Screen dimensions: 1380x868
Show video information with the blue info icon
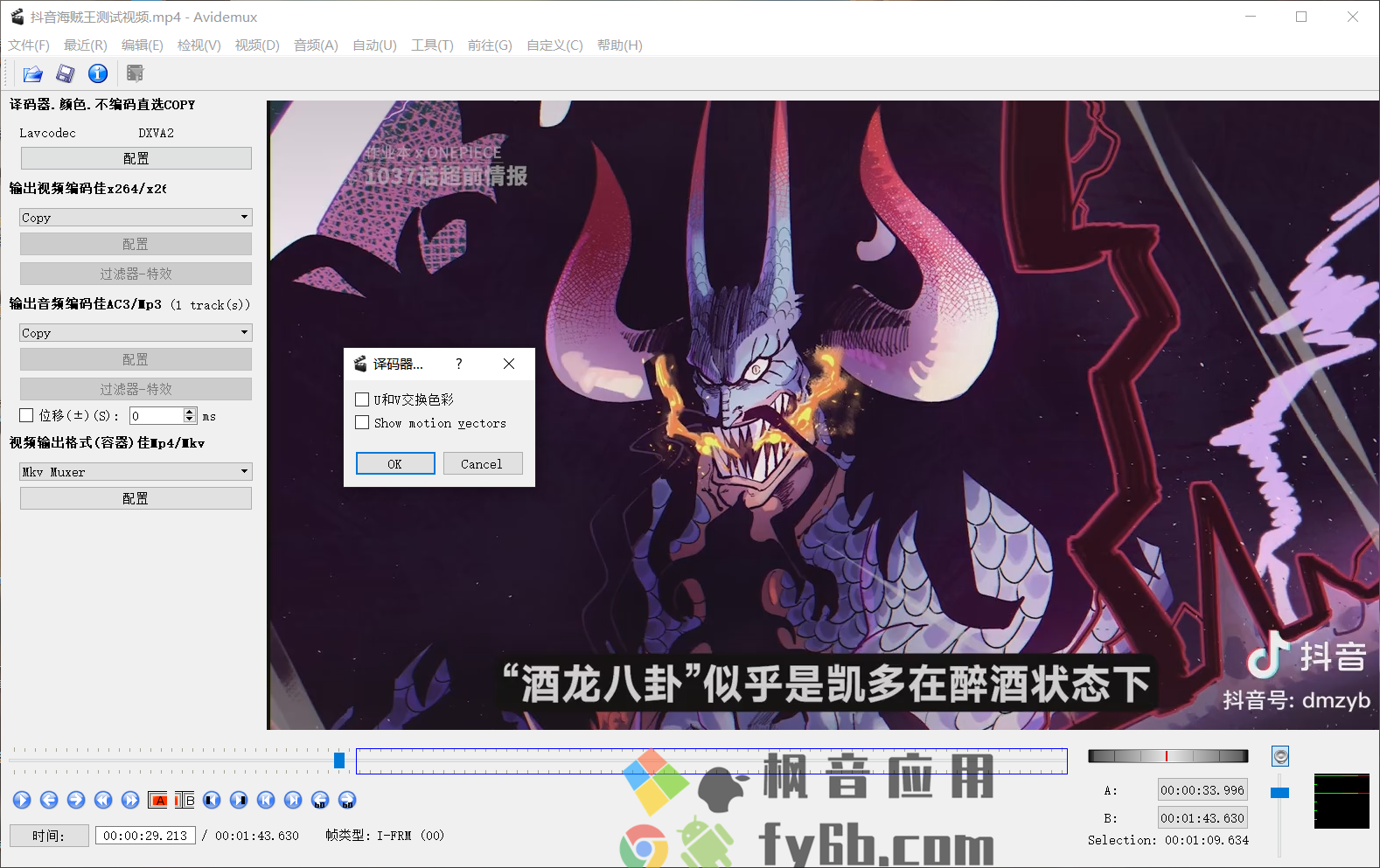pyautogui.click(x=98, y=74)
